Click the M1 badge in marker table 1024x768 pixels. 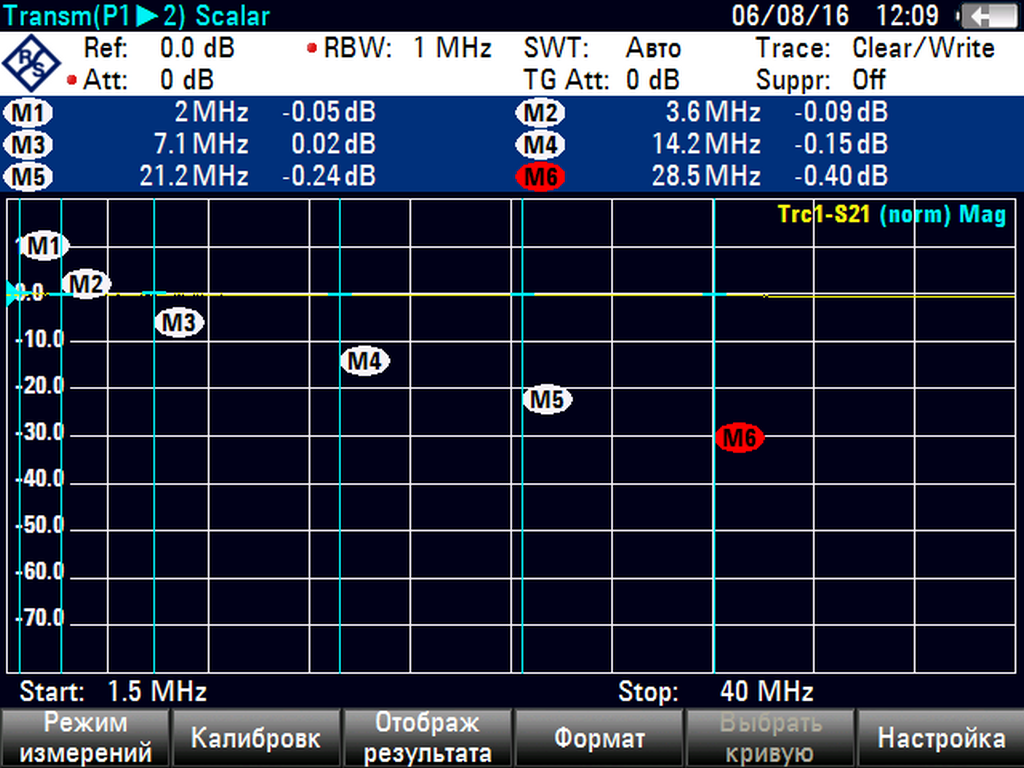pyautogui.click(x=30, y=113)
